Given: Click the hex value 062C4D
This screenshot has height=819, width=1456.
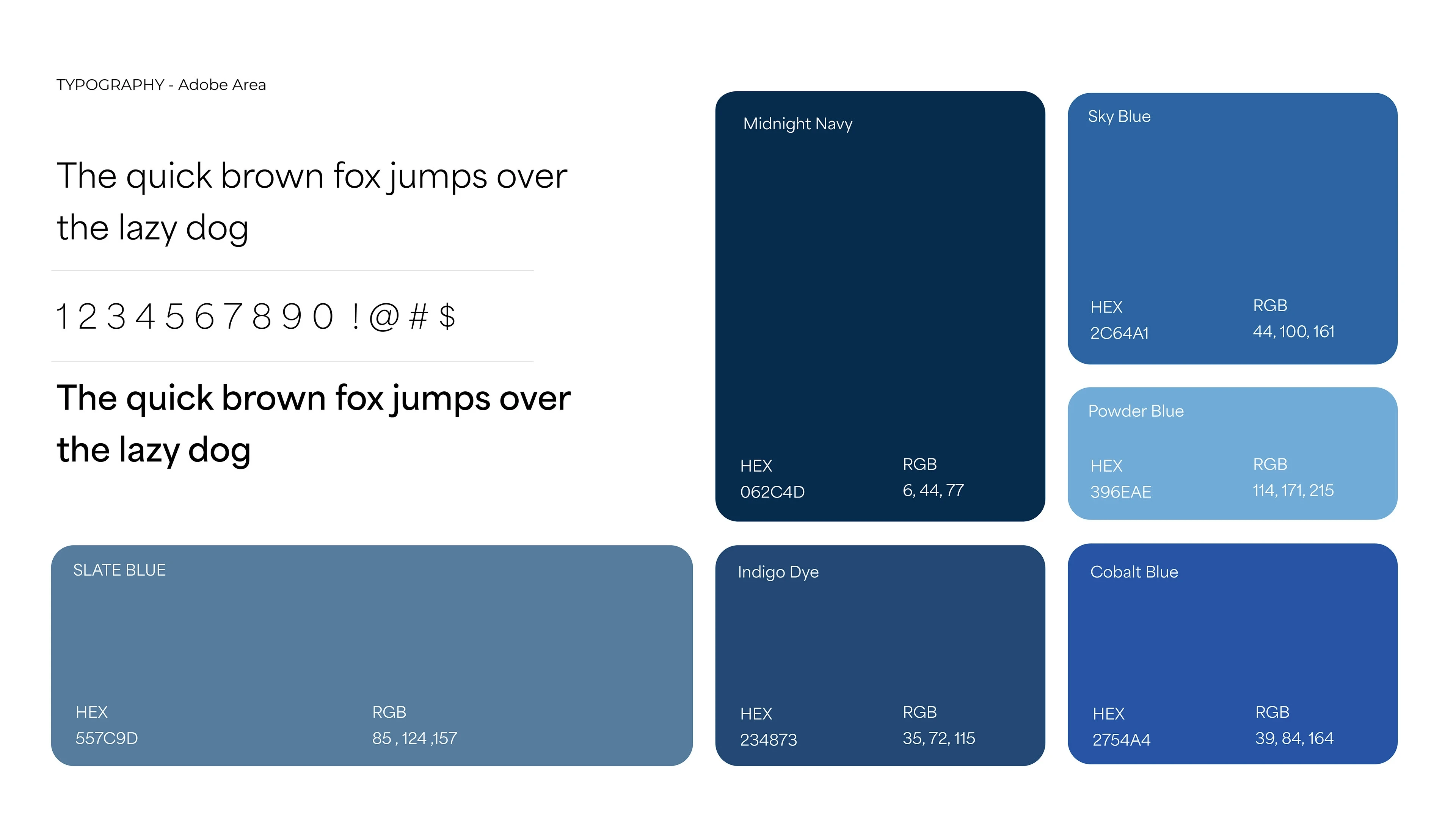Looking at the screenshot, I should click(772, 492).
